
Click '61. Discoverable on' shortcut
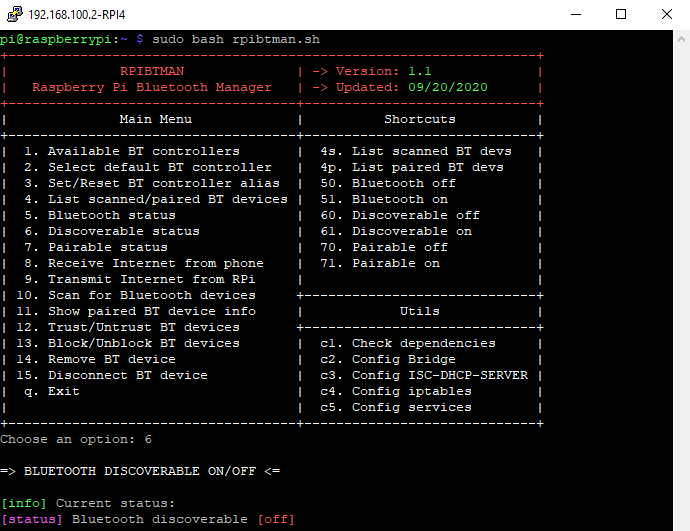pos(396,231)
